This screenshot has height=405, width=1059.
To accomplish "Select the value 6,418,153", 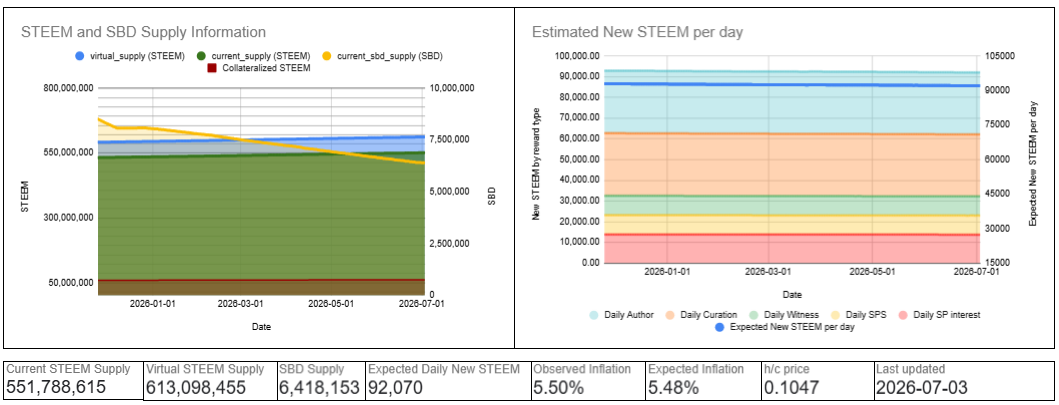I will pos(319,387).
